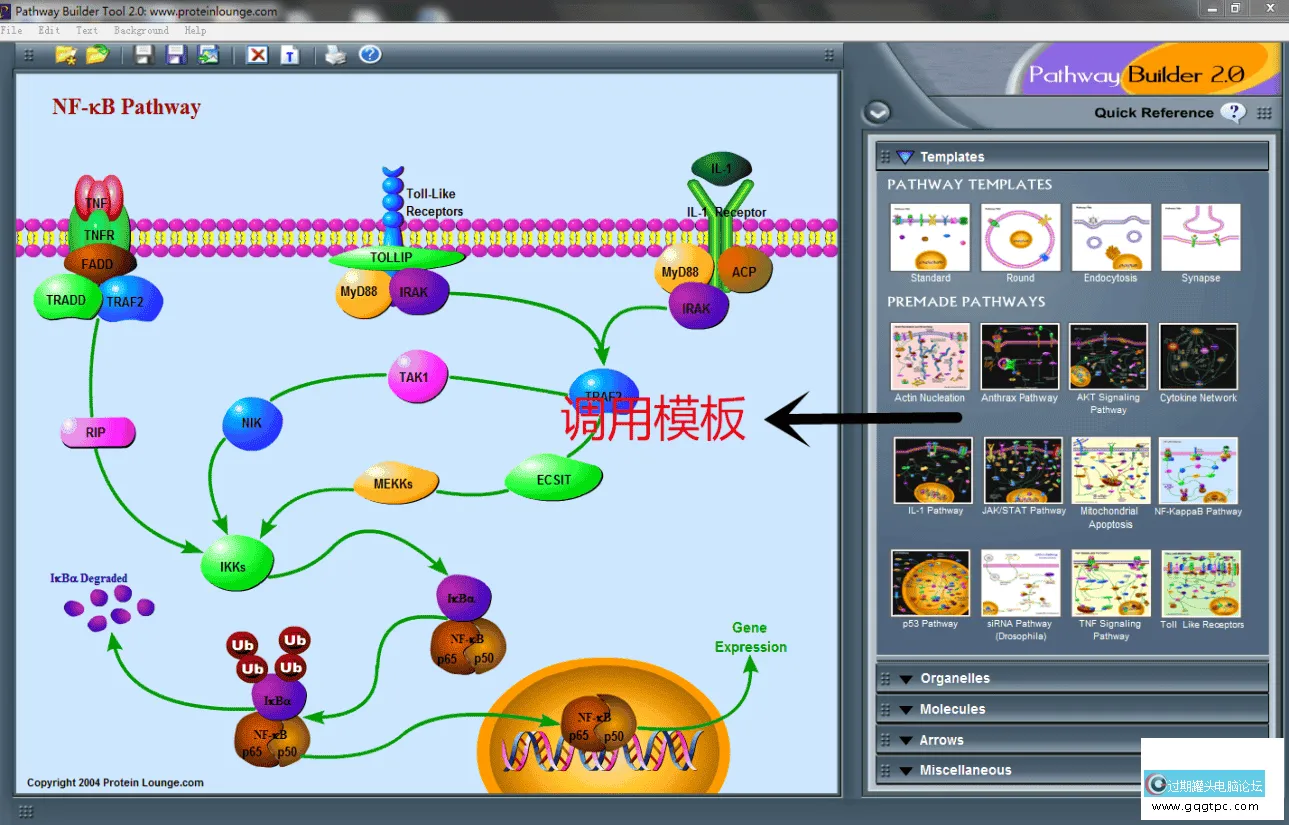Click the red X delete icon
This screenshot has height=825, width=1289.
pos(258,55)
